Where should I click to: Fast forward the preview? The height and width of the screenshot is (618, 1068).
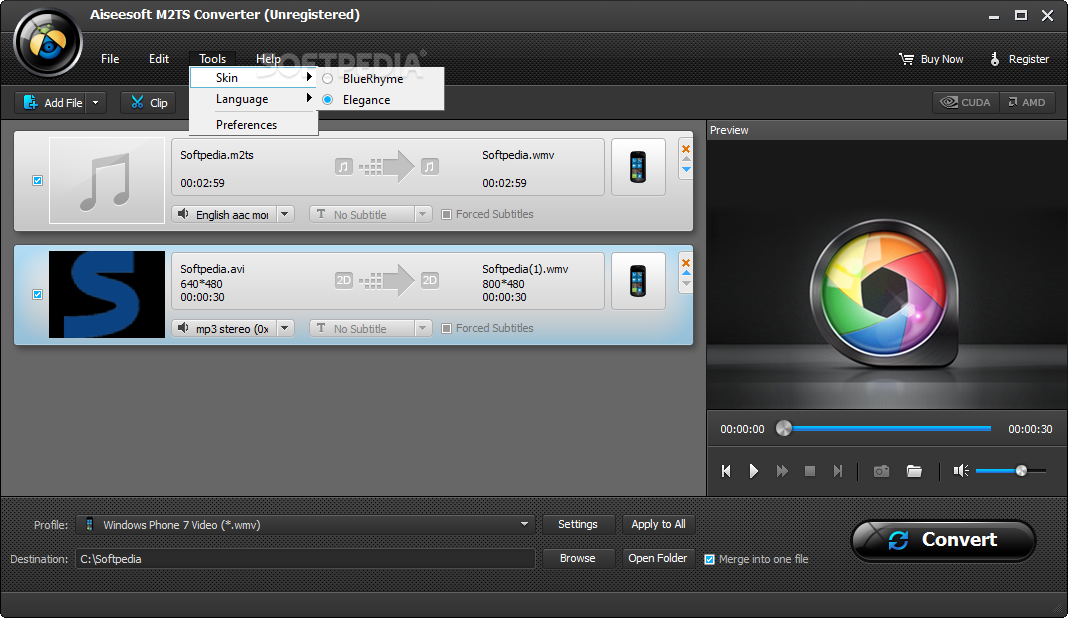782,471
